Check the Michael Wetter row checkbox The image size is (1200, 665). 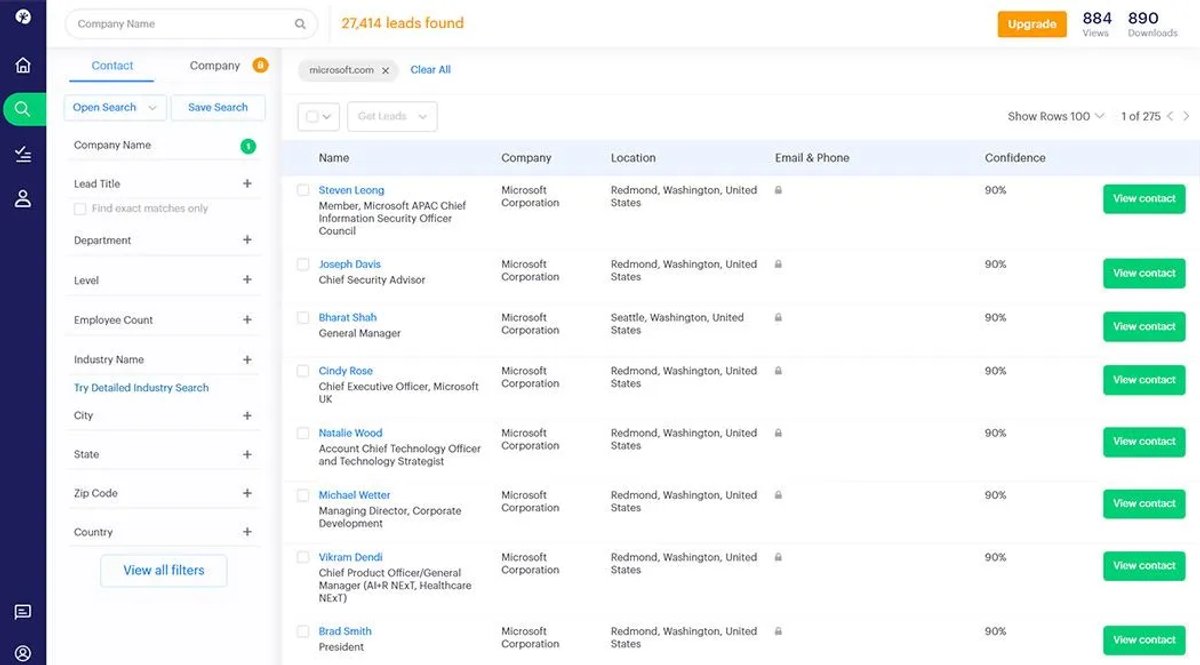pyautogui.click(x=303, y=495)
